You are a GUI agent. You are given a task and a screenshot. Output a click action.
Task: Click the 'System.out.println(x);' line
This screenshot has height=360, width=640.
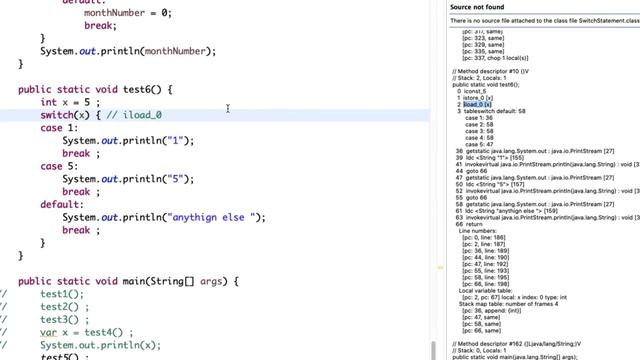[x=100, y=345]
